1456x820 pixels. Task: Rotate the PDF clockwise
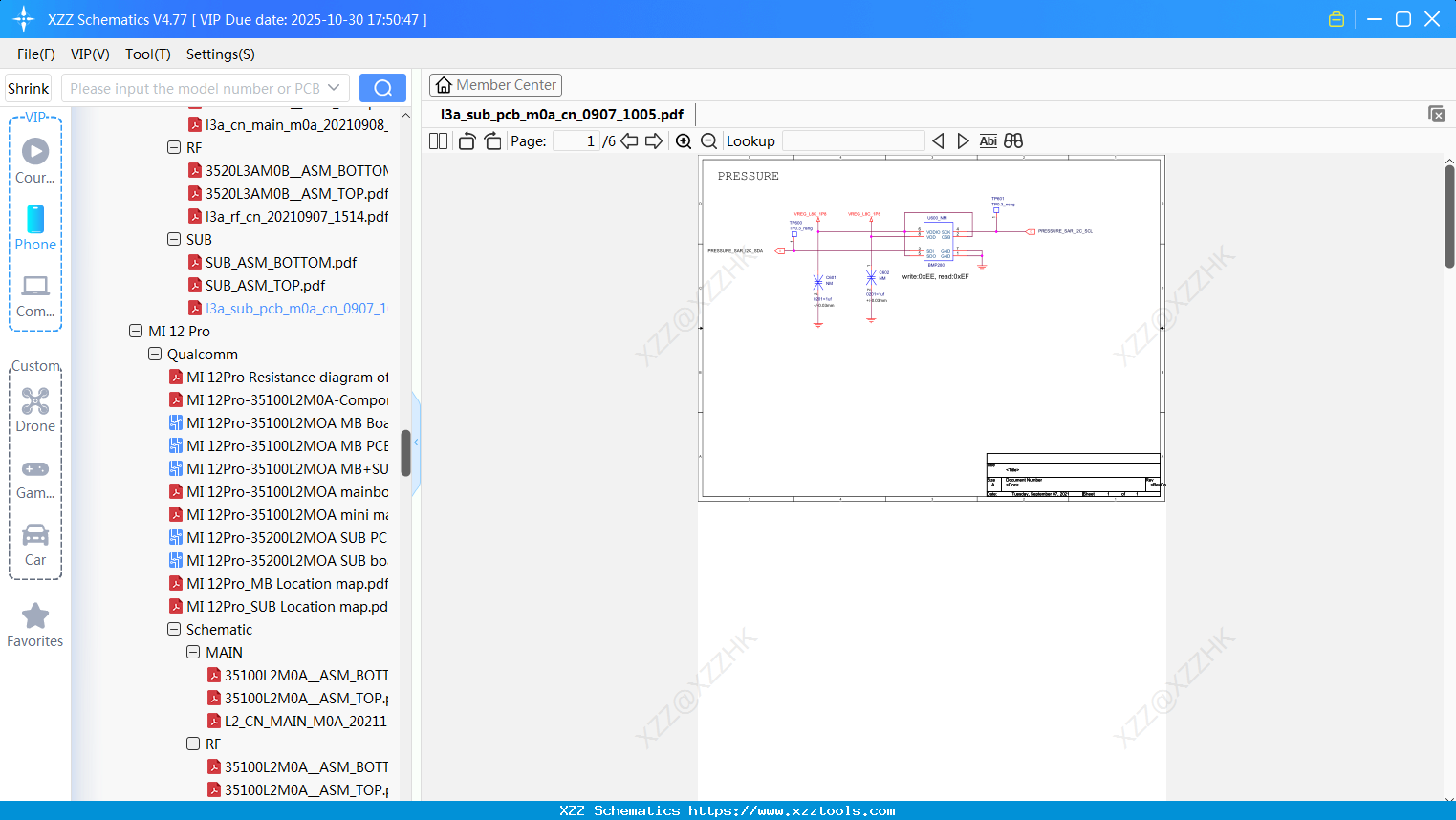491,140
